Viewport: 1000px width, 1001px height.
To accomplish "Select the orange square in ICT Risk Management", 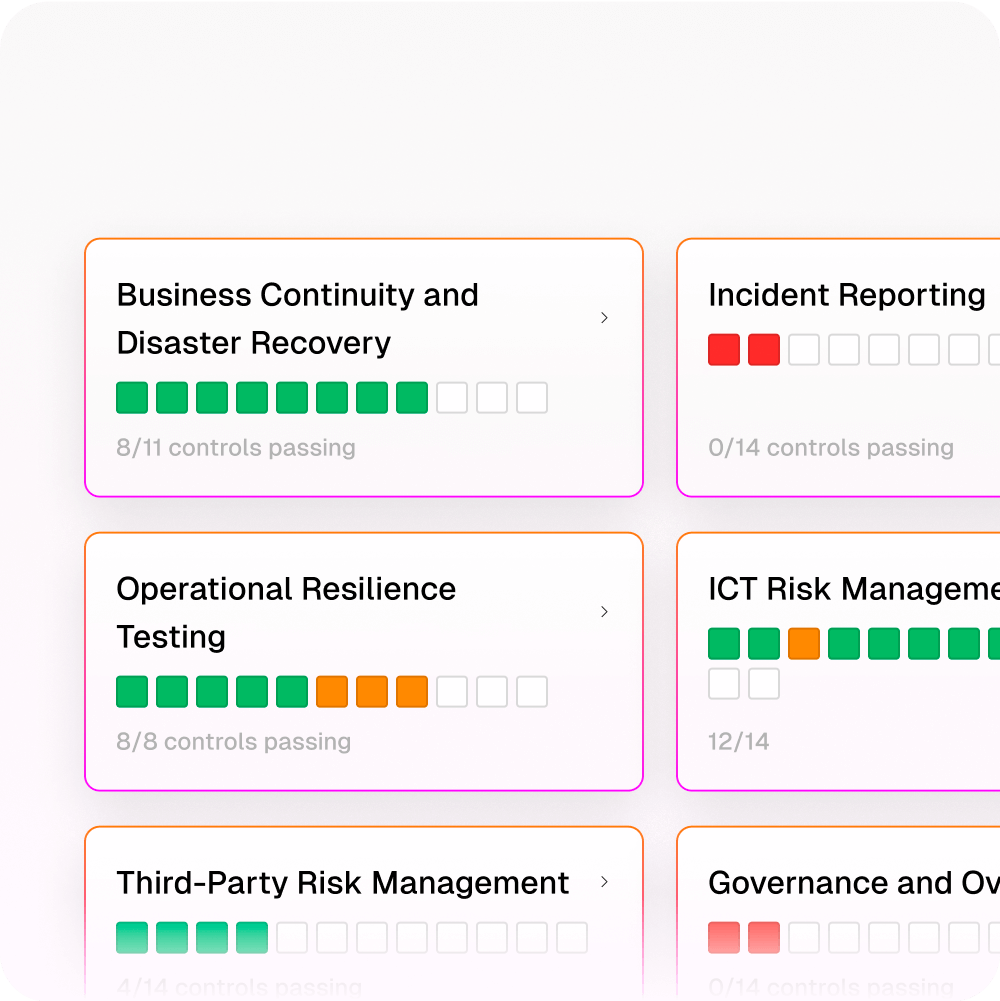I will coord(804,644).
